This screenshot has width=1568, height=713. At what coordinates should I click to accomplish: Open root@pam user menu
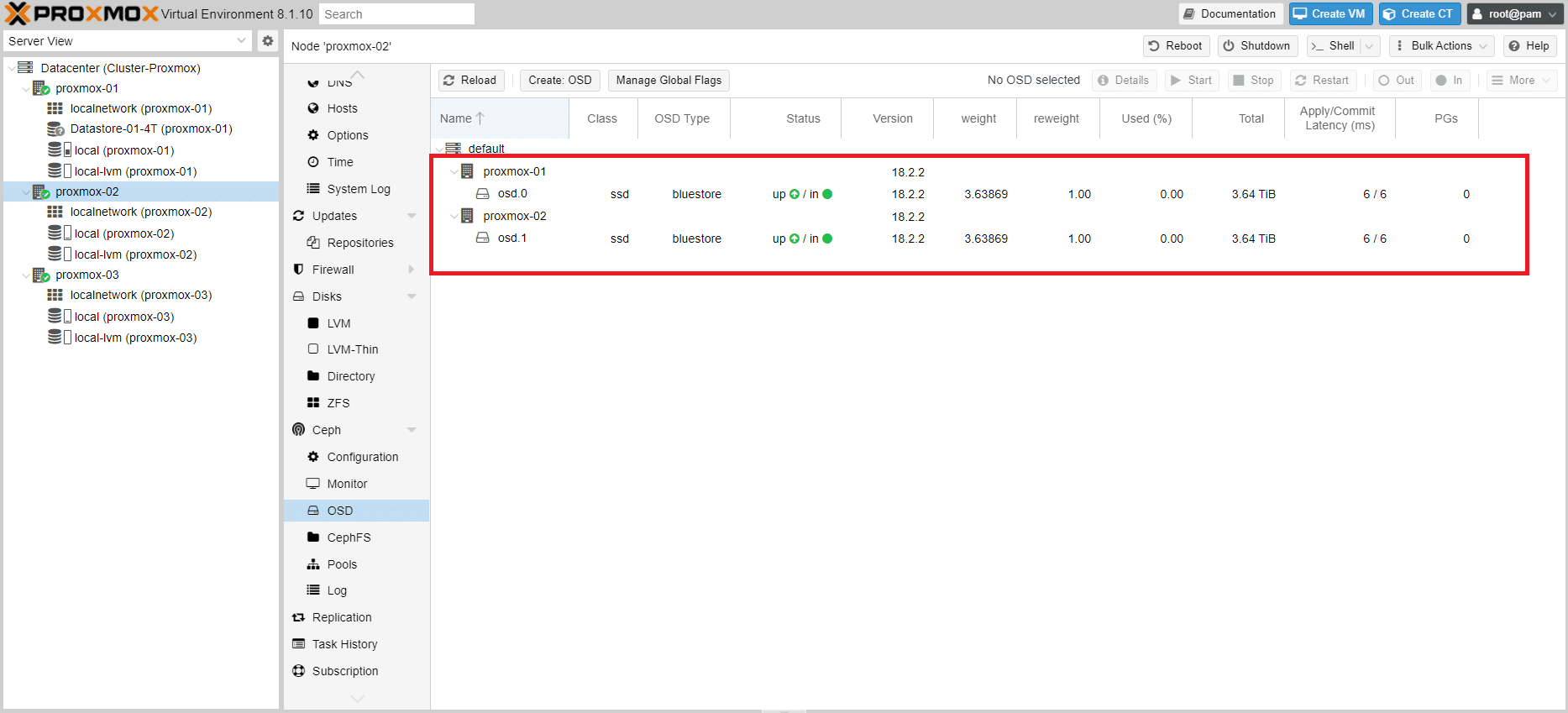(1515, 13)
